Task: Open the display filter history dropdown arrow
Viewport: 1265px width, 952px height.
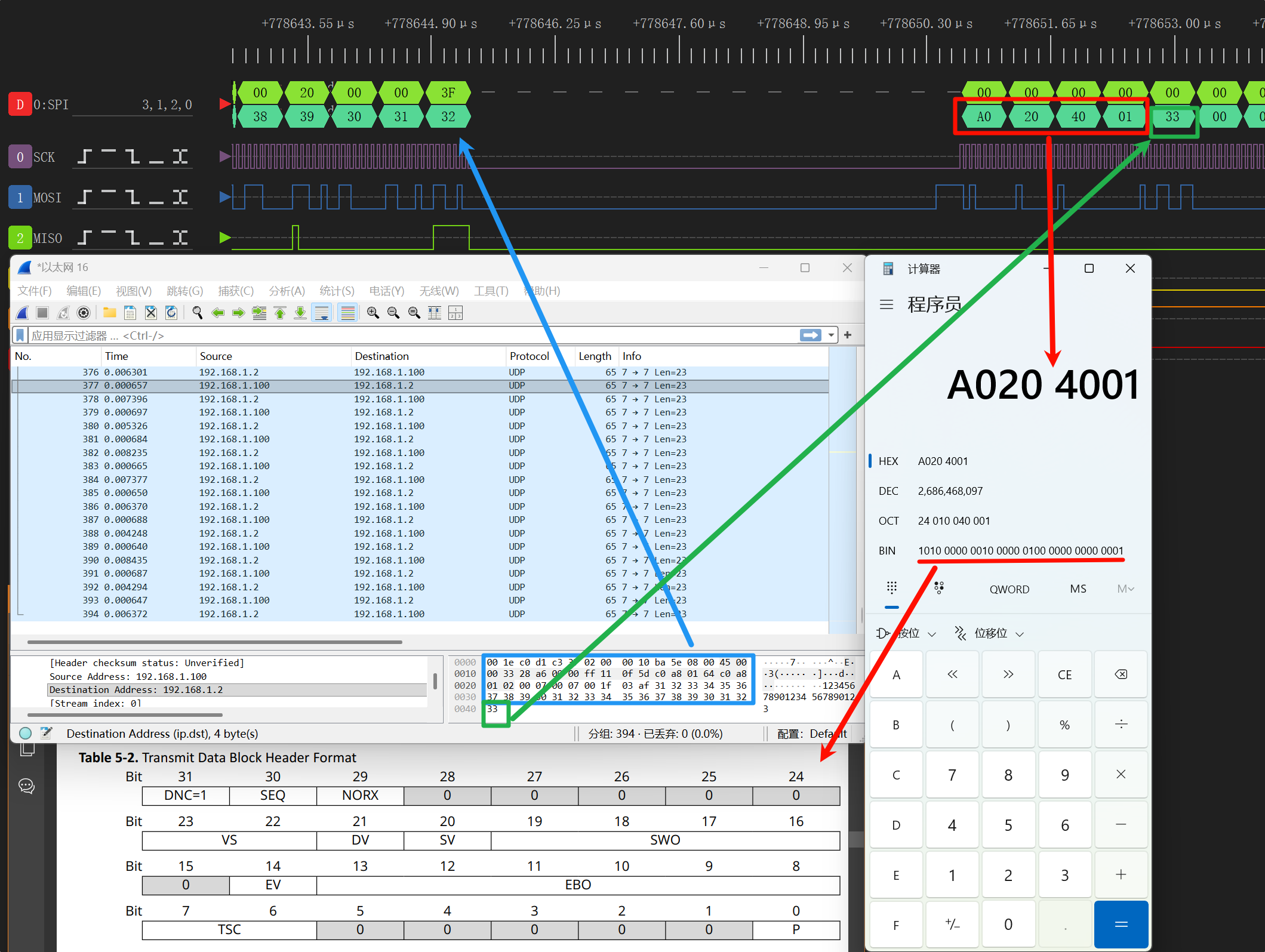Action: coord(831,335)
